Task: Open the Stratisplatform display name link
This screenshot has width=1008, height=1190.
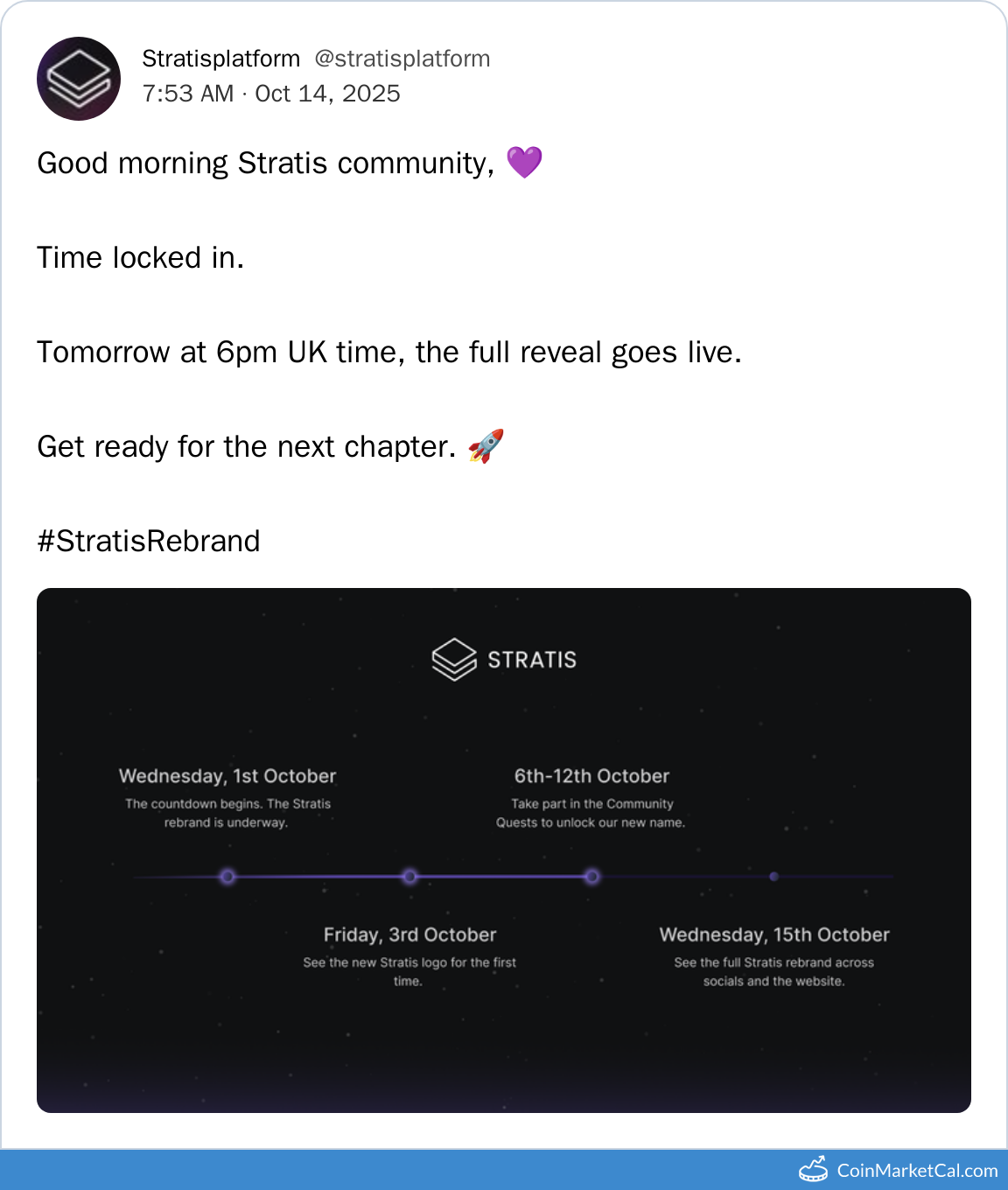Action: click(220, 59)
